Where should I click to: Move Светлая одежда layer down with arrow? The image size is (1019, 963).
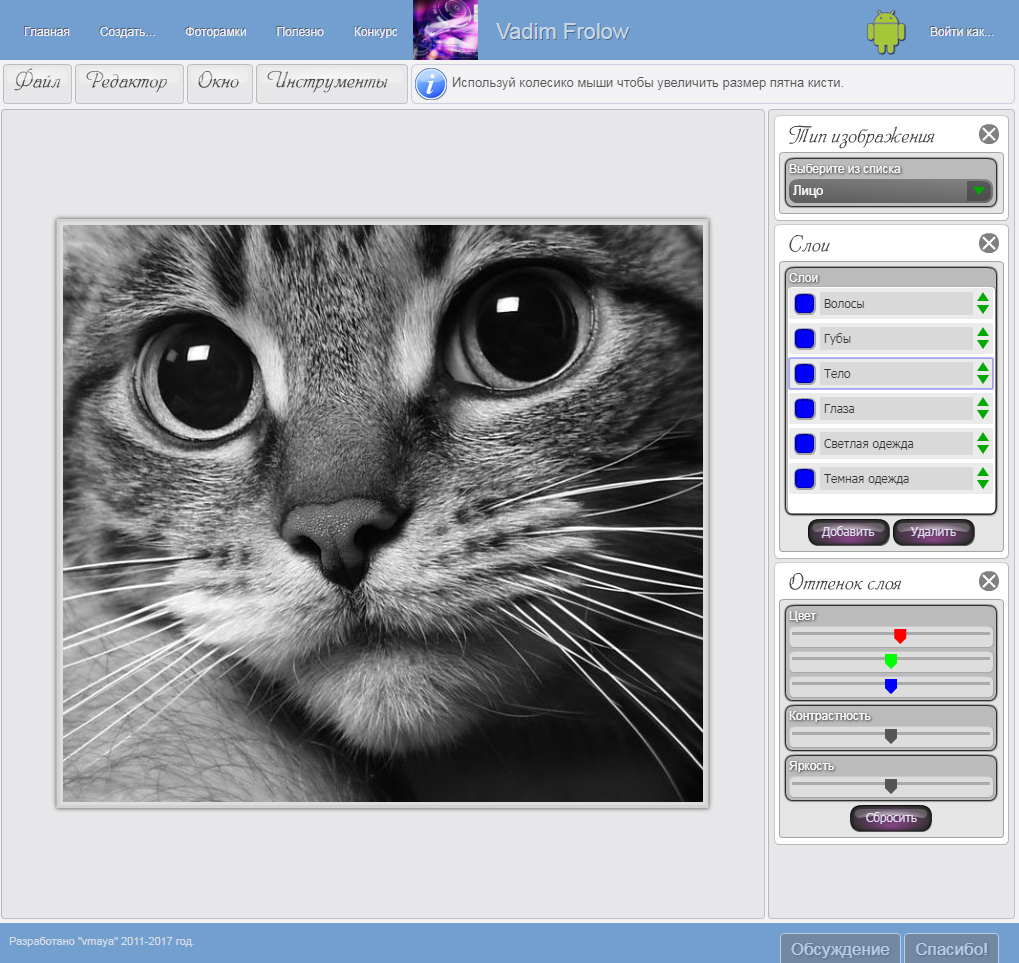(x=983, y=450)
